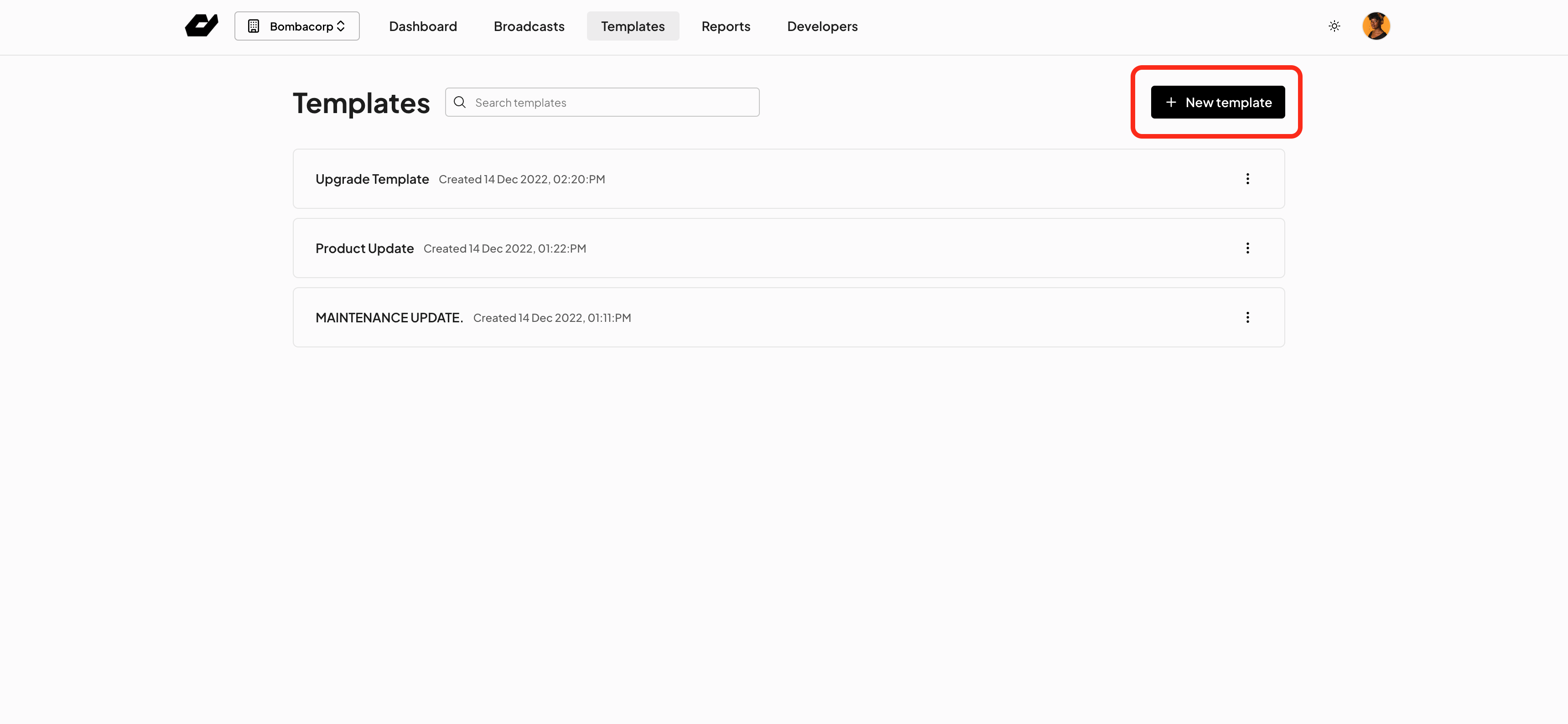This screenshot has height=724, width=1568.
Task: Toggle the light/dark theme sun icon
Action: (x=1334, y=26)
